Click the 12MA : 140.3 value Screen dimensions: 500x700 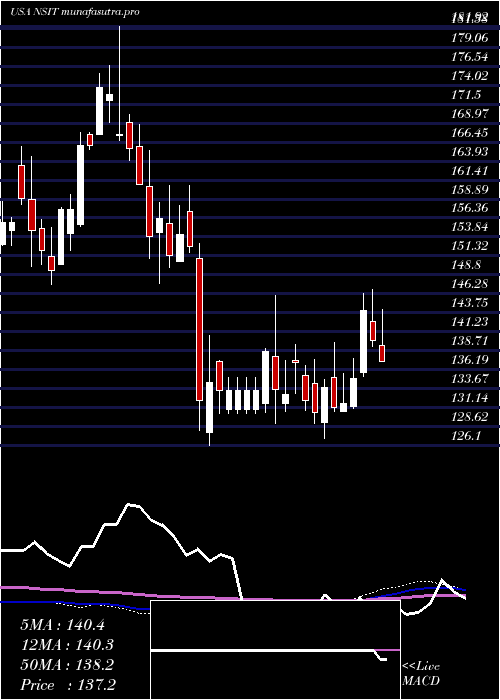click(x=67, y=645)
